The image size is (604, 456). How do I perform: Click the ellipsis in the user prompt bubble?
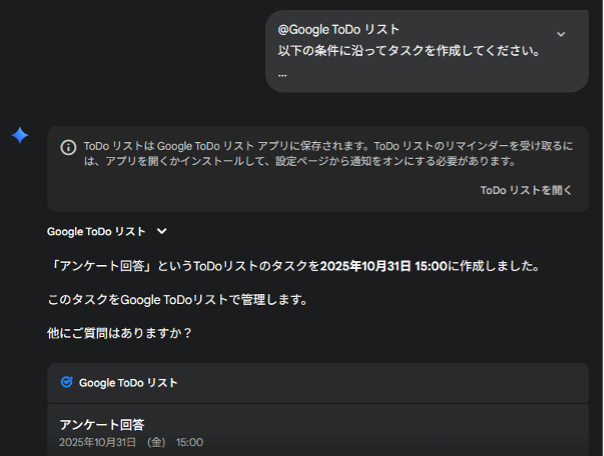tap(282, 75)
